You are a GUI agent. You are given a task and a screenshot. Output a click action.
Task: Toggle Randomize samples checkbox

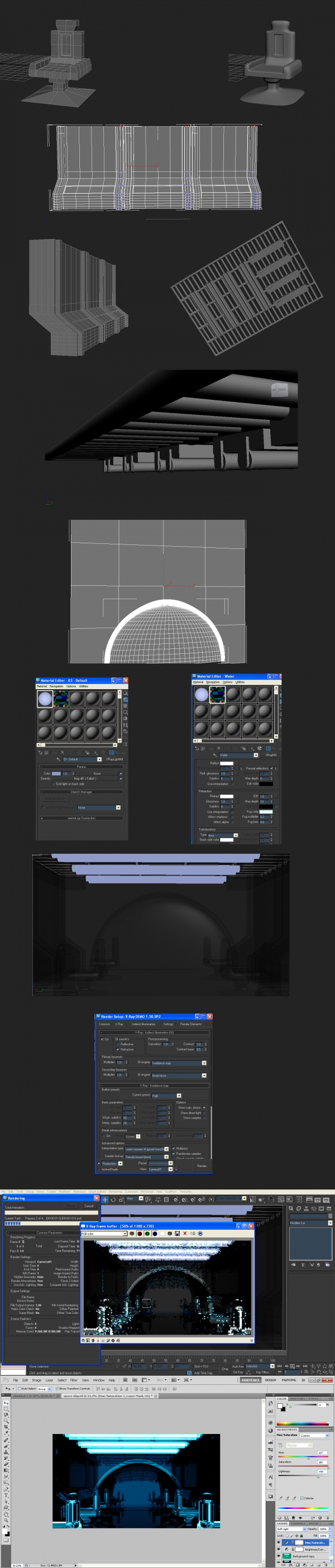click(x=174, y=1154)
